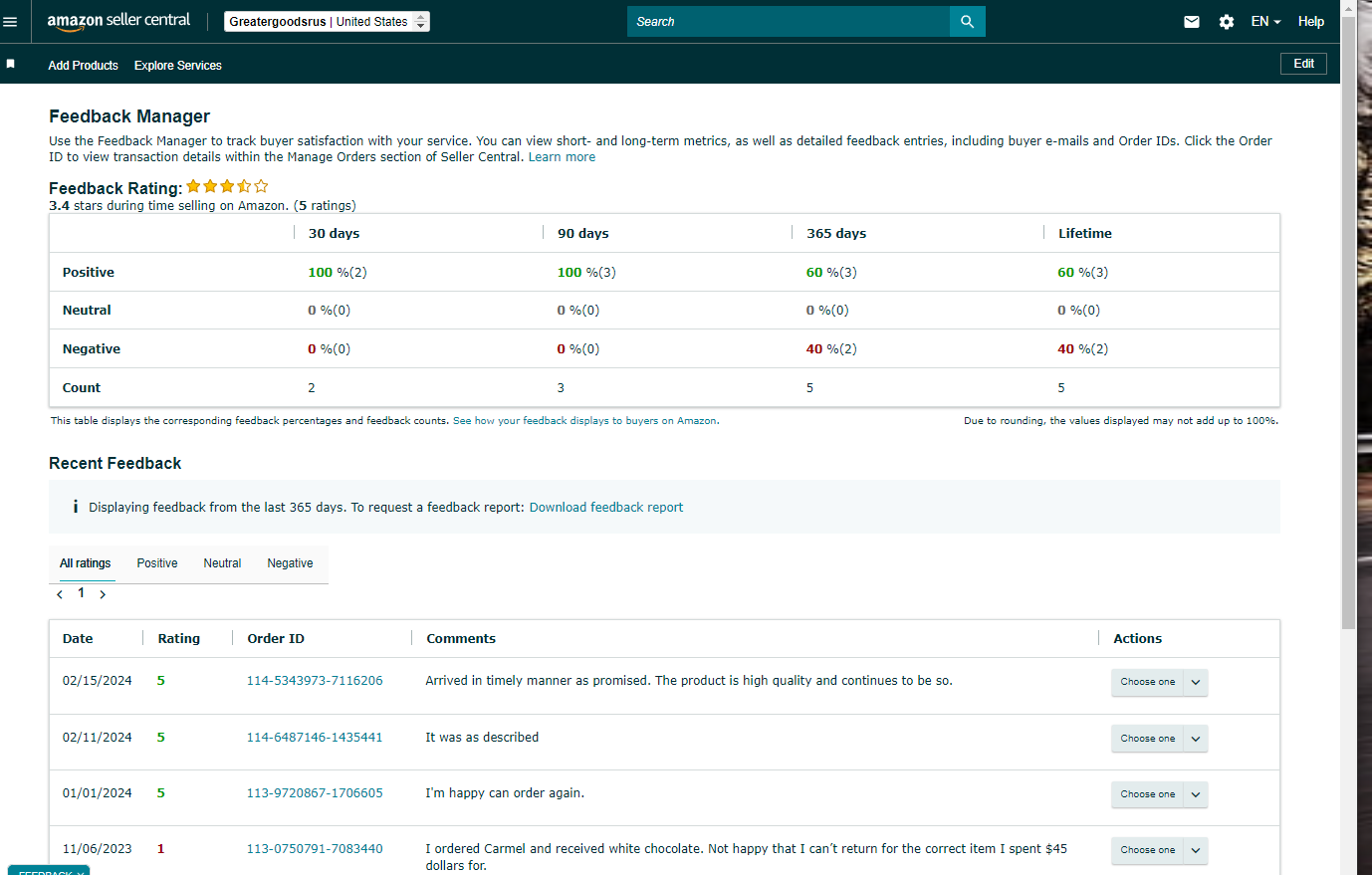
Task: Click the 90 days column header
Action: click(x=582, y=233)
